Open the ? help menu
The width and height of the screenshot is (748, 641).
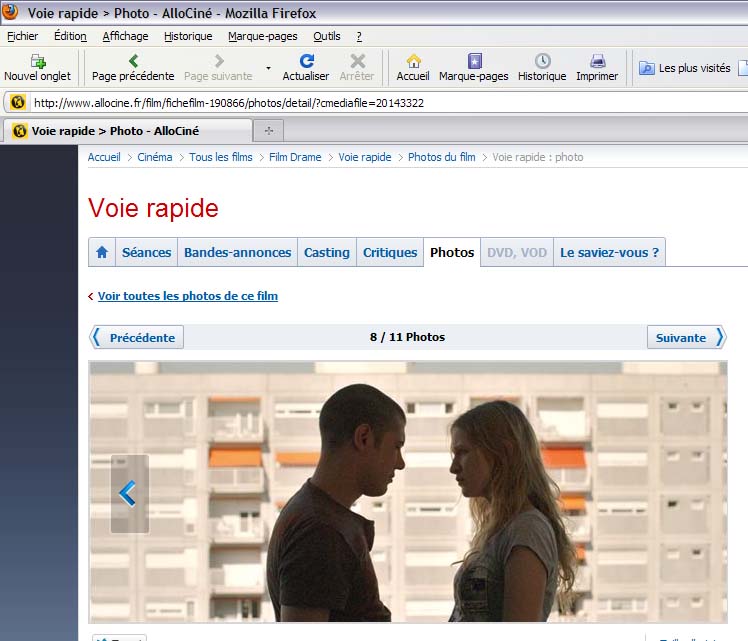[x=359, y=36]
